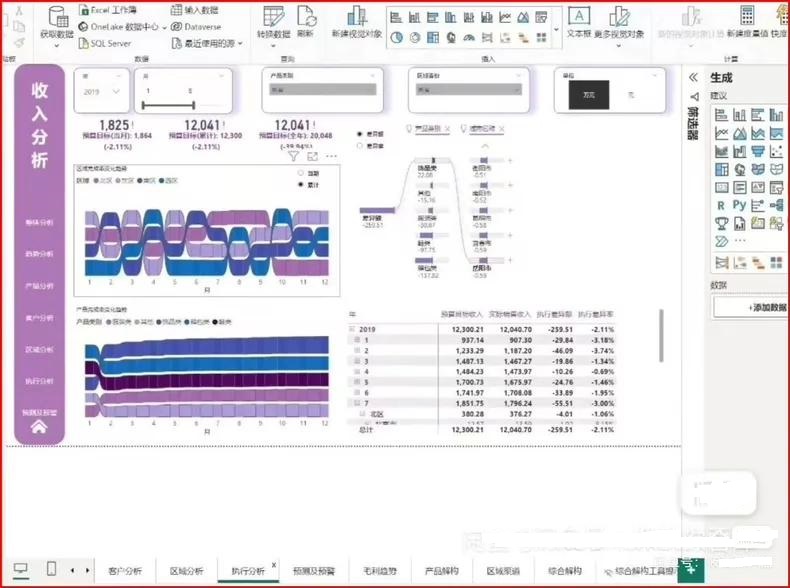
Task: Click the 转换数据 (Transform Data) icon
Action: click(272, 18)
